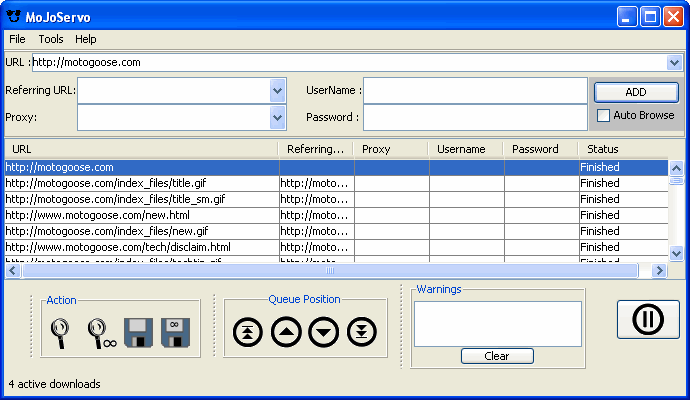Expand the URL dropdown list
This screenshot has height=400, width=690.
[675, 62]
